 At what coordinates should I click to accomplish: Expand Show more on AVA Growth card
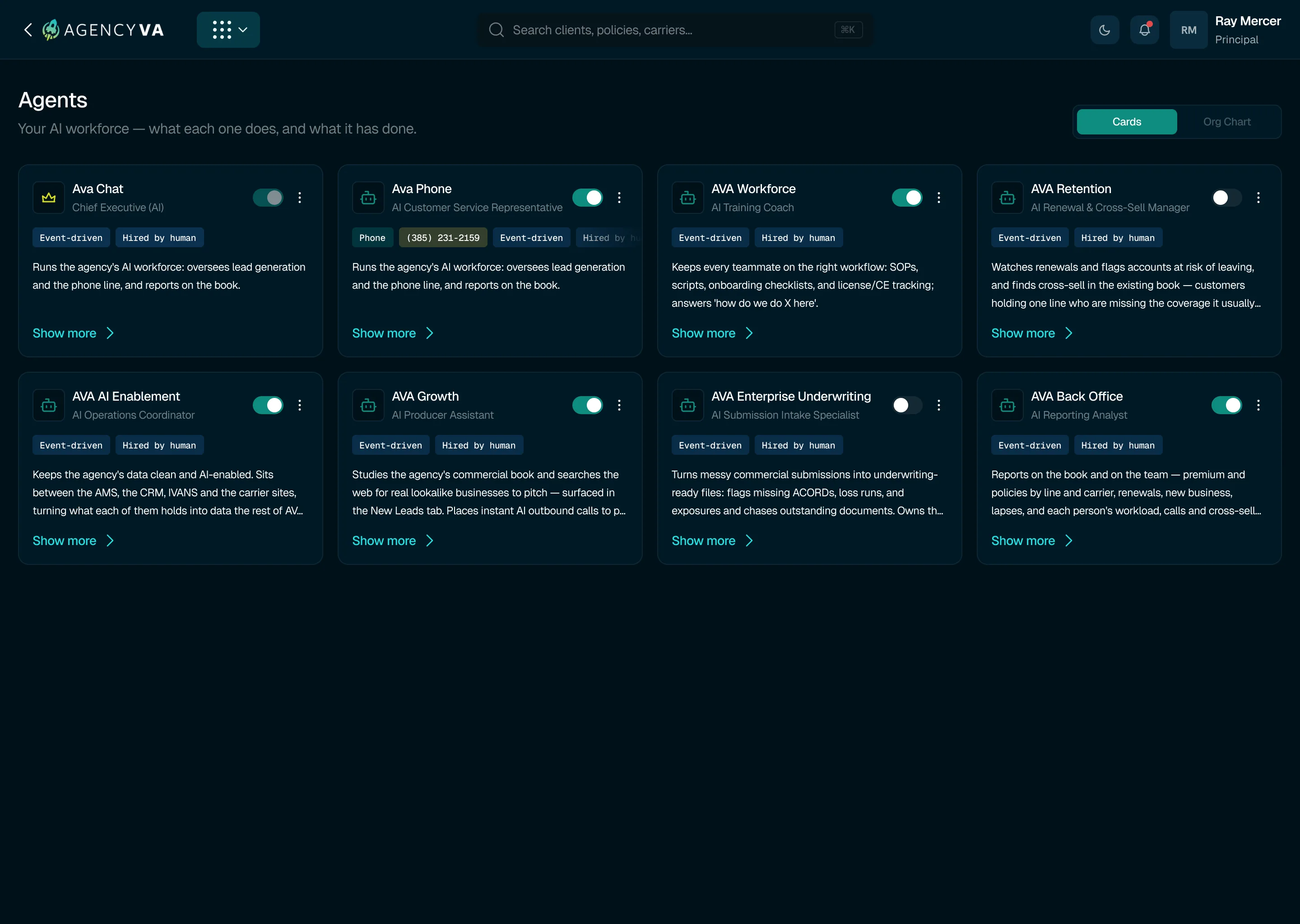[x=393, y=541]
